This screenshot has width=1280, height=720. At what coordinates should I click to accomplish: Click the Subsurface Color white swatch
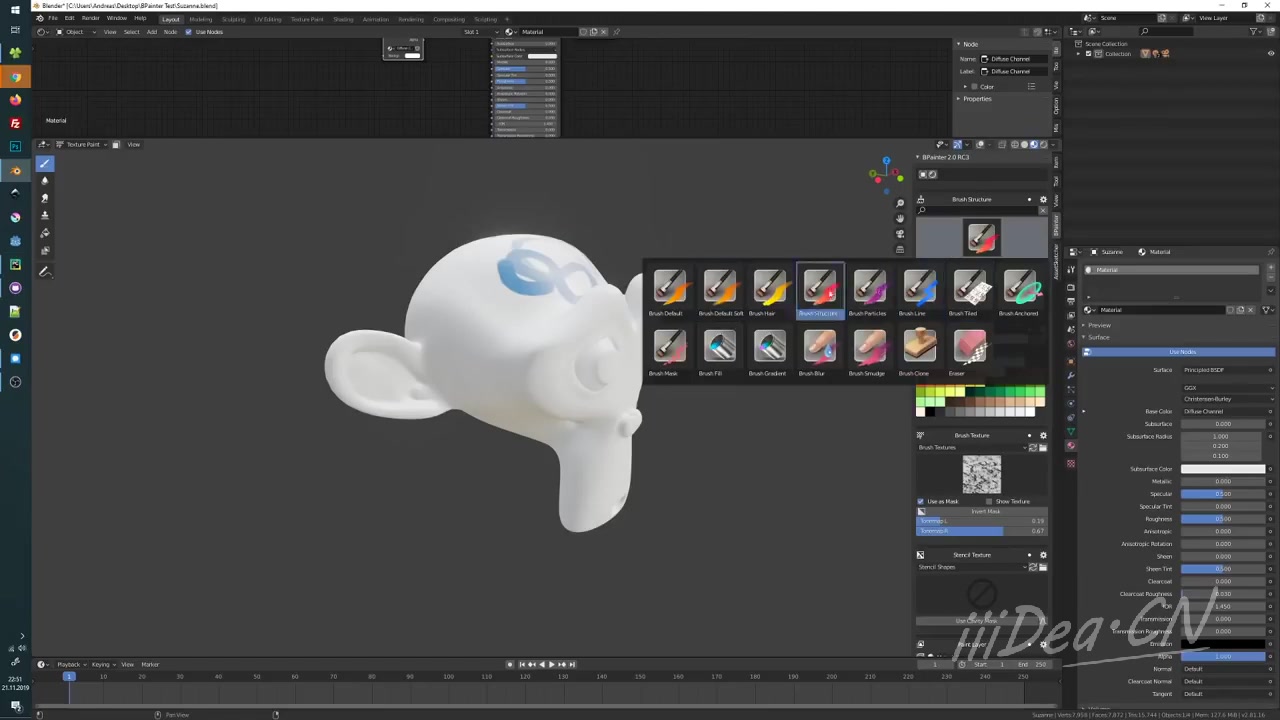(x=1223, y=469)
